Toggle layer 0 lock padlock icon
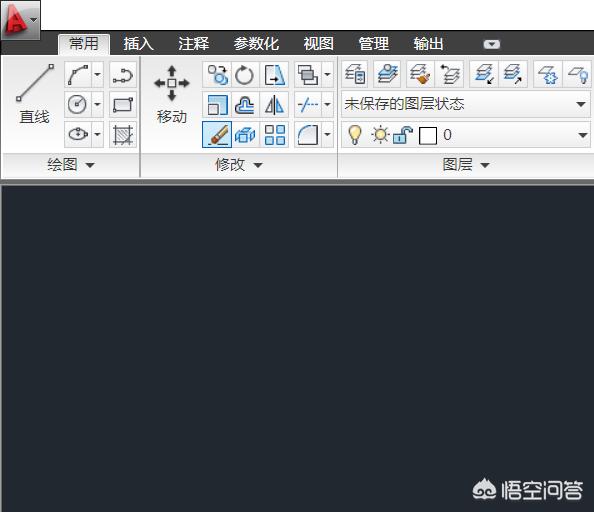The width and height of the screenshot is (594, 512). pyautogui.click(x=402, y=135)
